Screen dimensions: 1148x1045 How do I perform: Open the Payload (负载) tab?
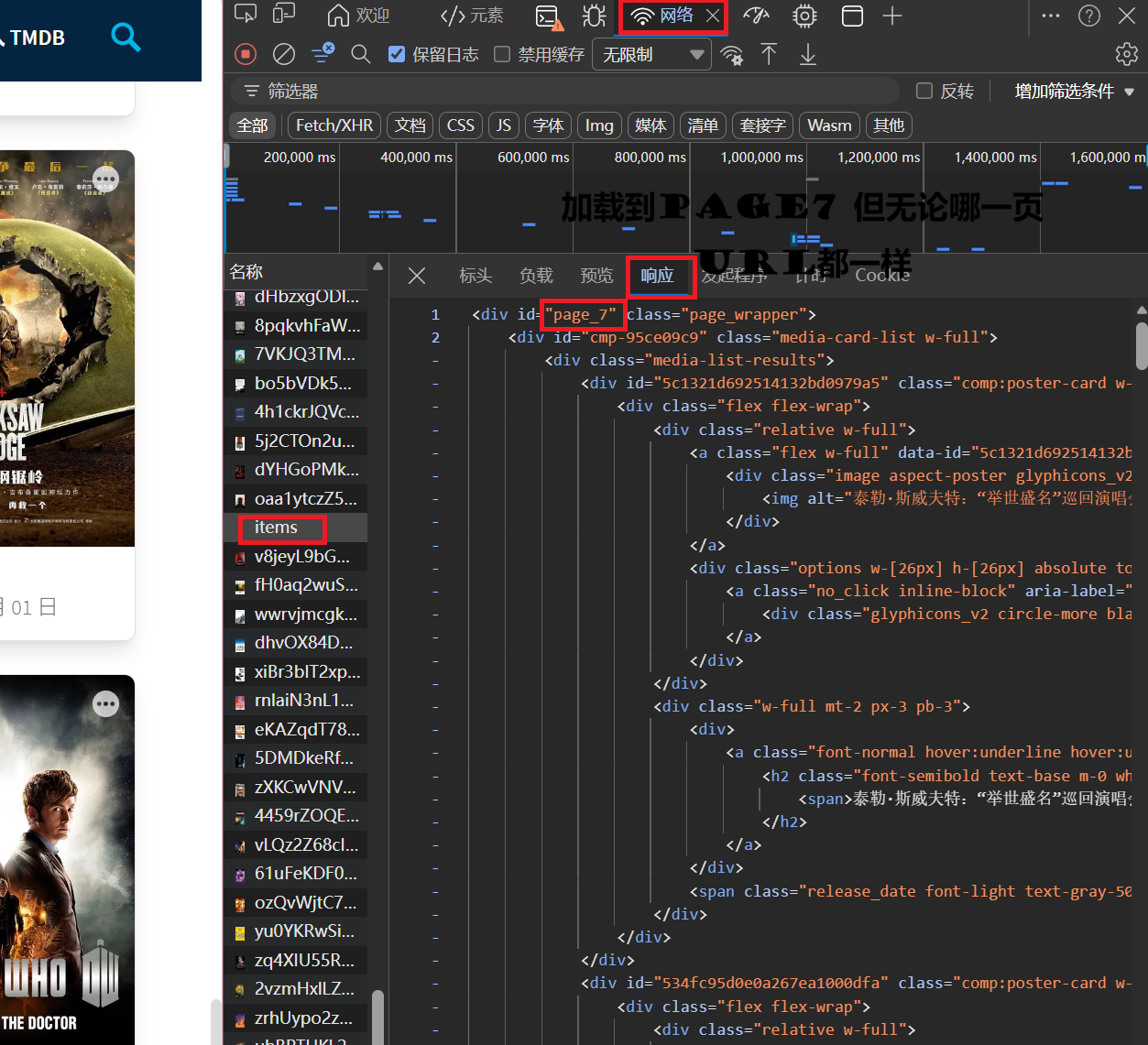coord(536,276)
